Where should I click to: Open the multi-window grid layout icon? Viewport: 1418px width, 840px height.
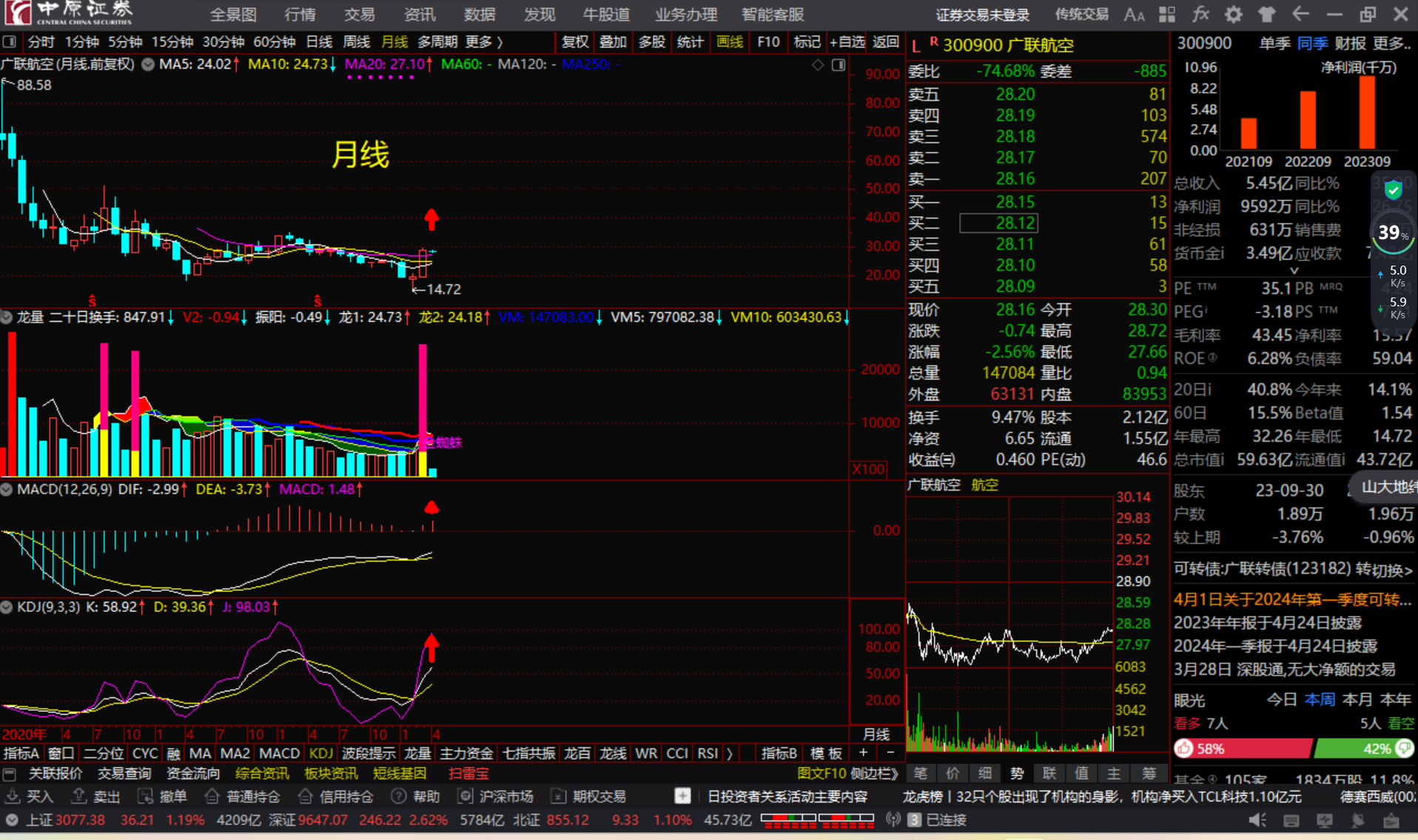(1167, 14)
